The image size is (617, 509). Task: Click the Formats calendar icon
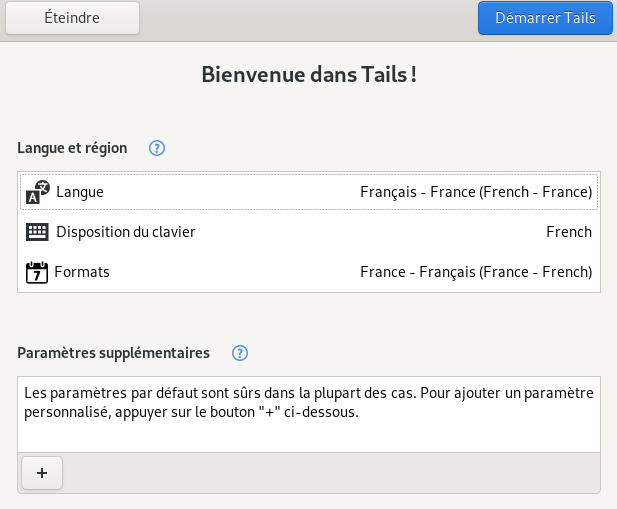(37, 272)
